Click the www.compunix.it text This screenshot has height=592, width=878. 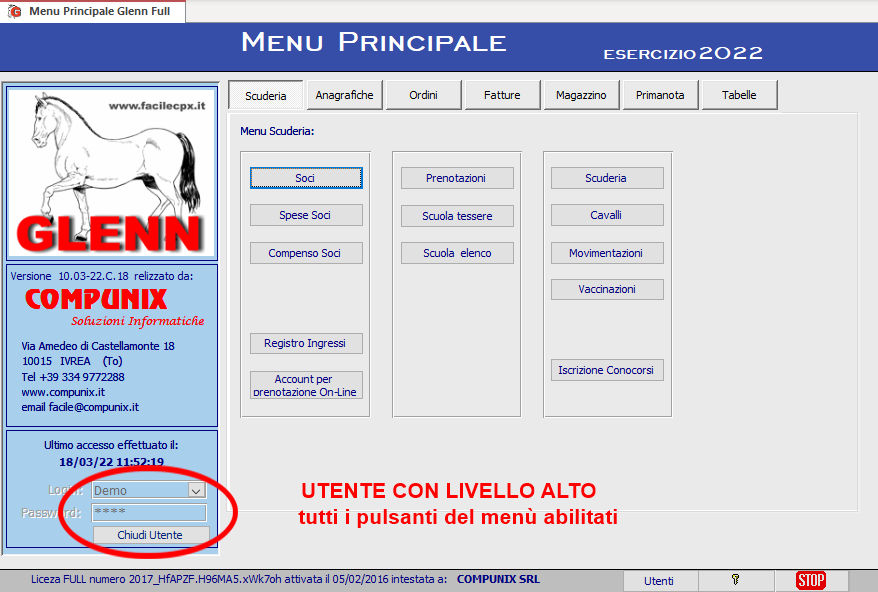coord(63,392)
